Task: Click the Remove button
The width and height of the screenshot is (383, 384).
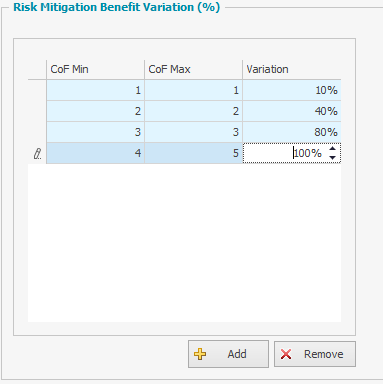Action: [315, 354]
